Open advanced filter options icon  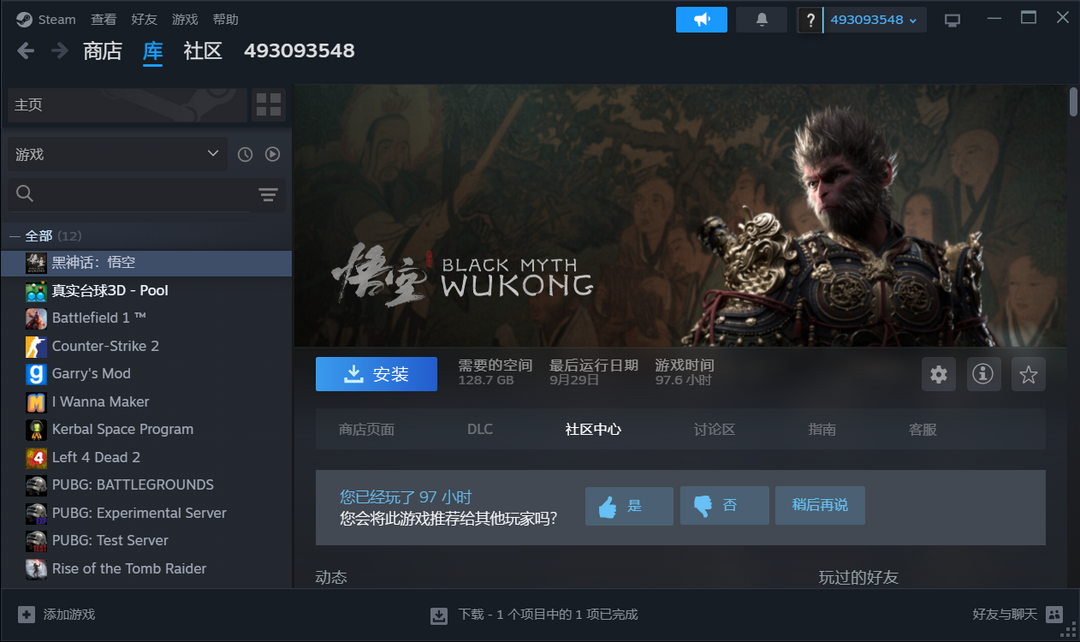(x=268, y=195)
